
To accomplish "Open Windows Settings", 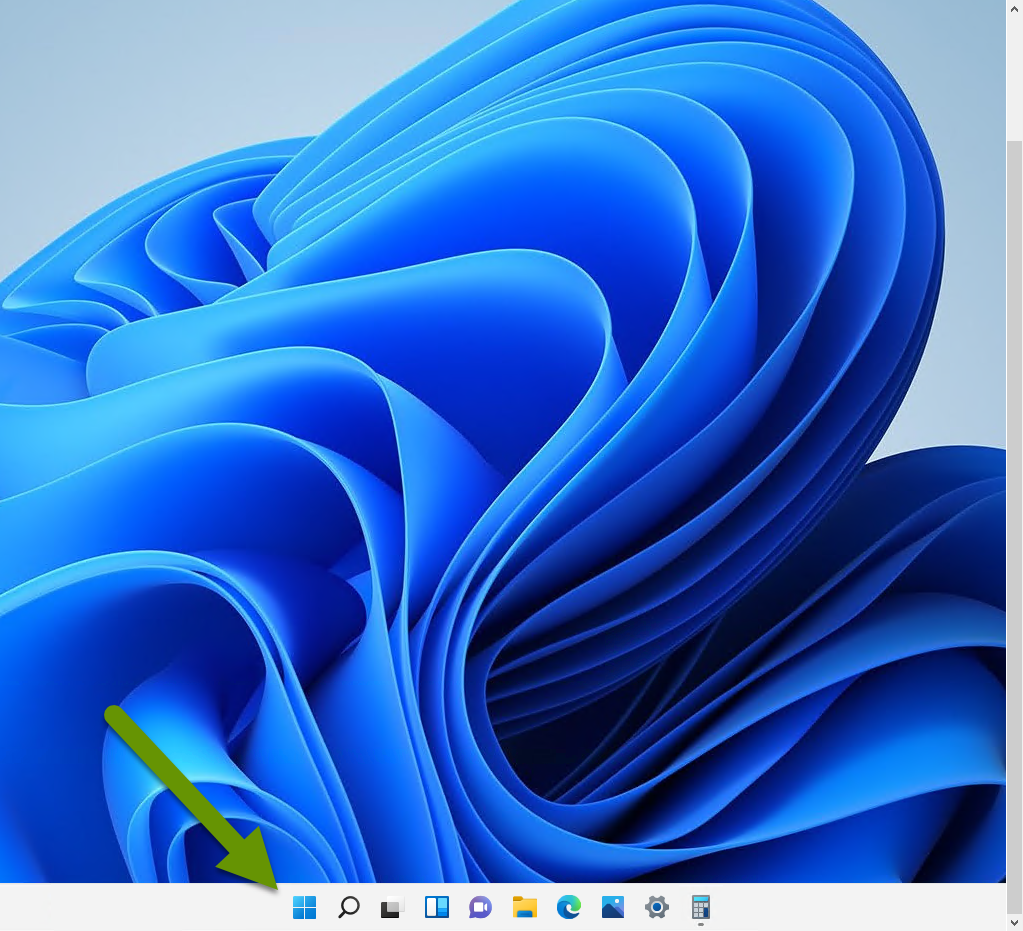I will pos(656,908).
